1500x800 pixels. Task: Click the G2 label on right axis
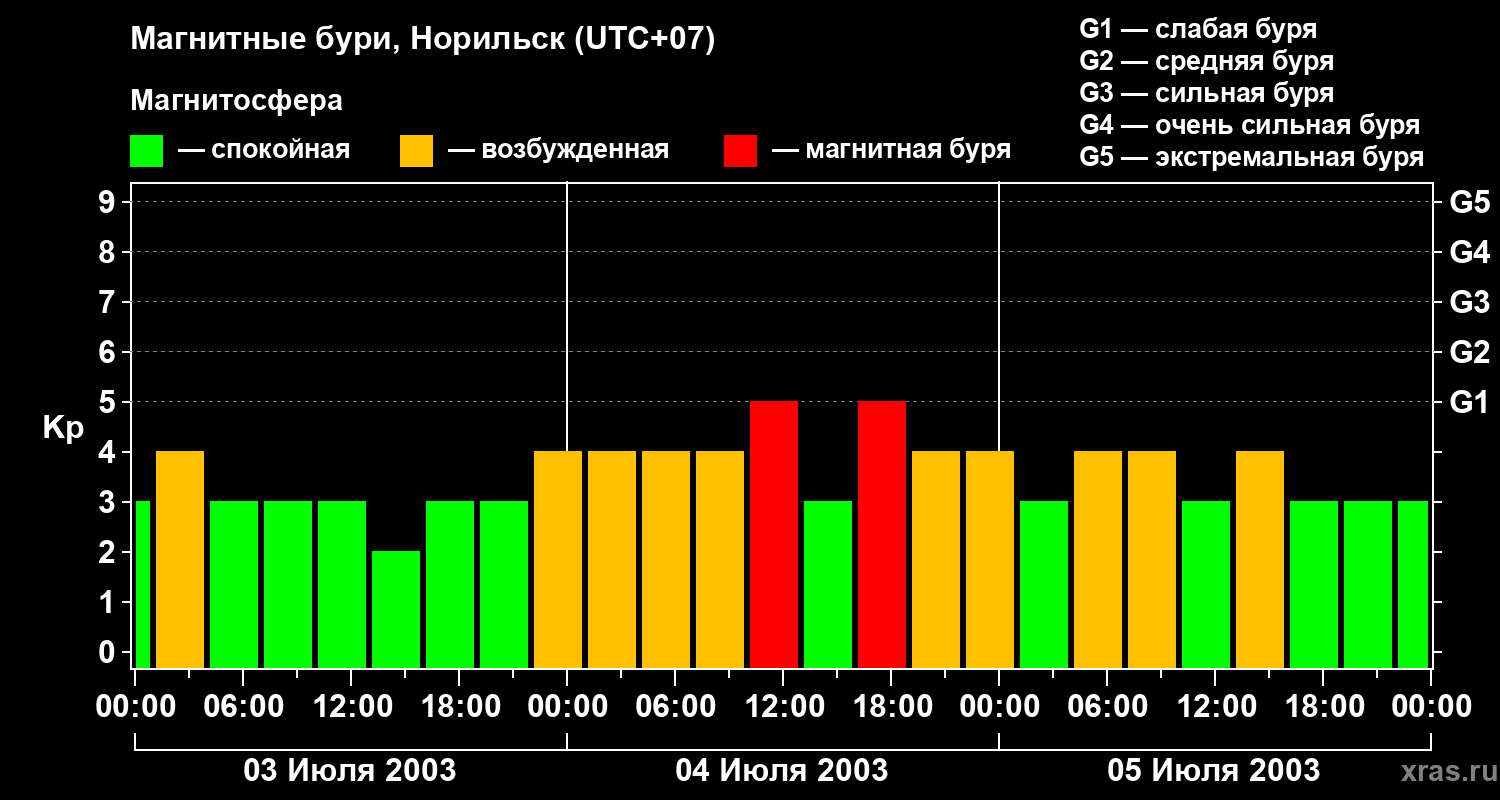pos(1469,352)
